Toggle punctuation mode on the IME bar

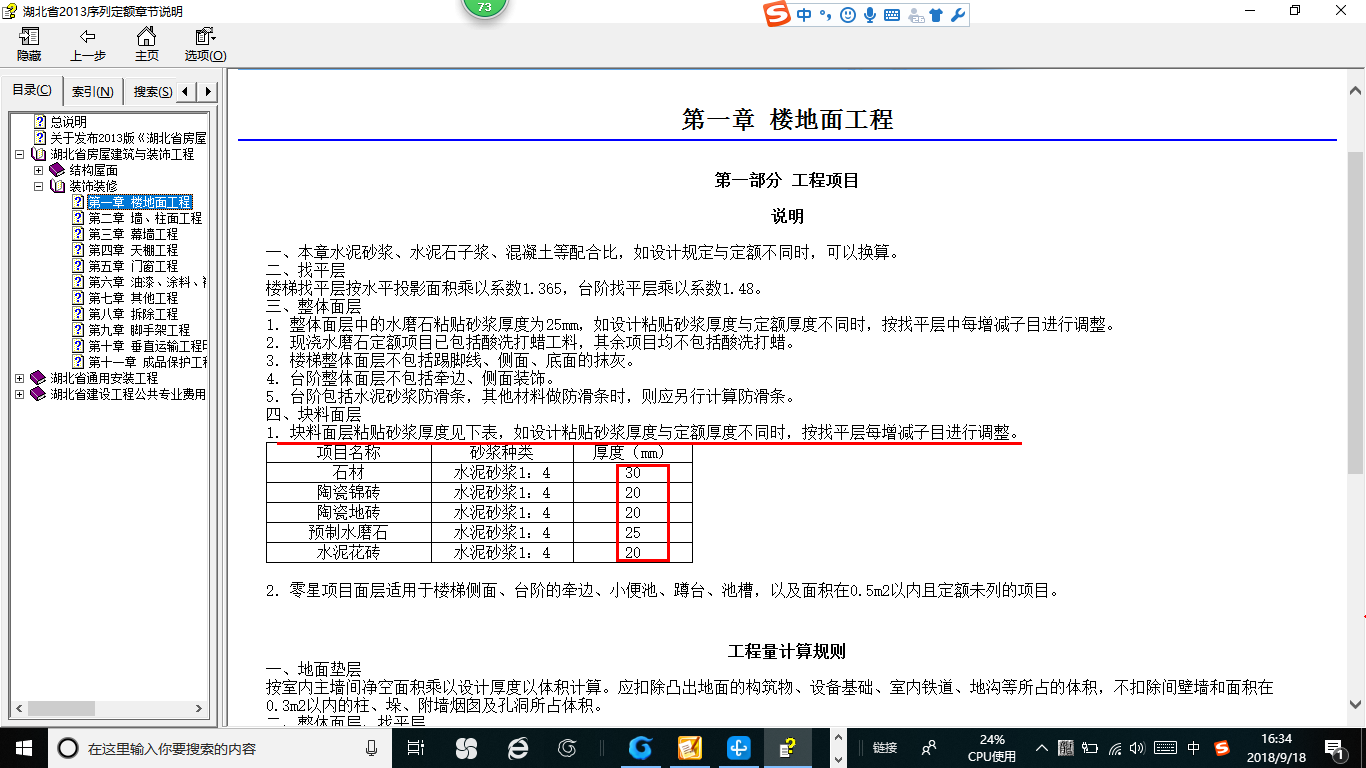coord(826,15)
